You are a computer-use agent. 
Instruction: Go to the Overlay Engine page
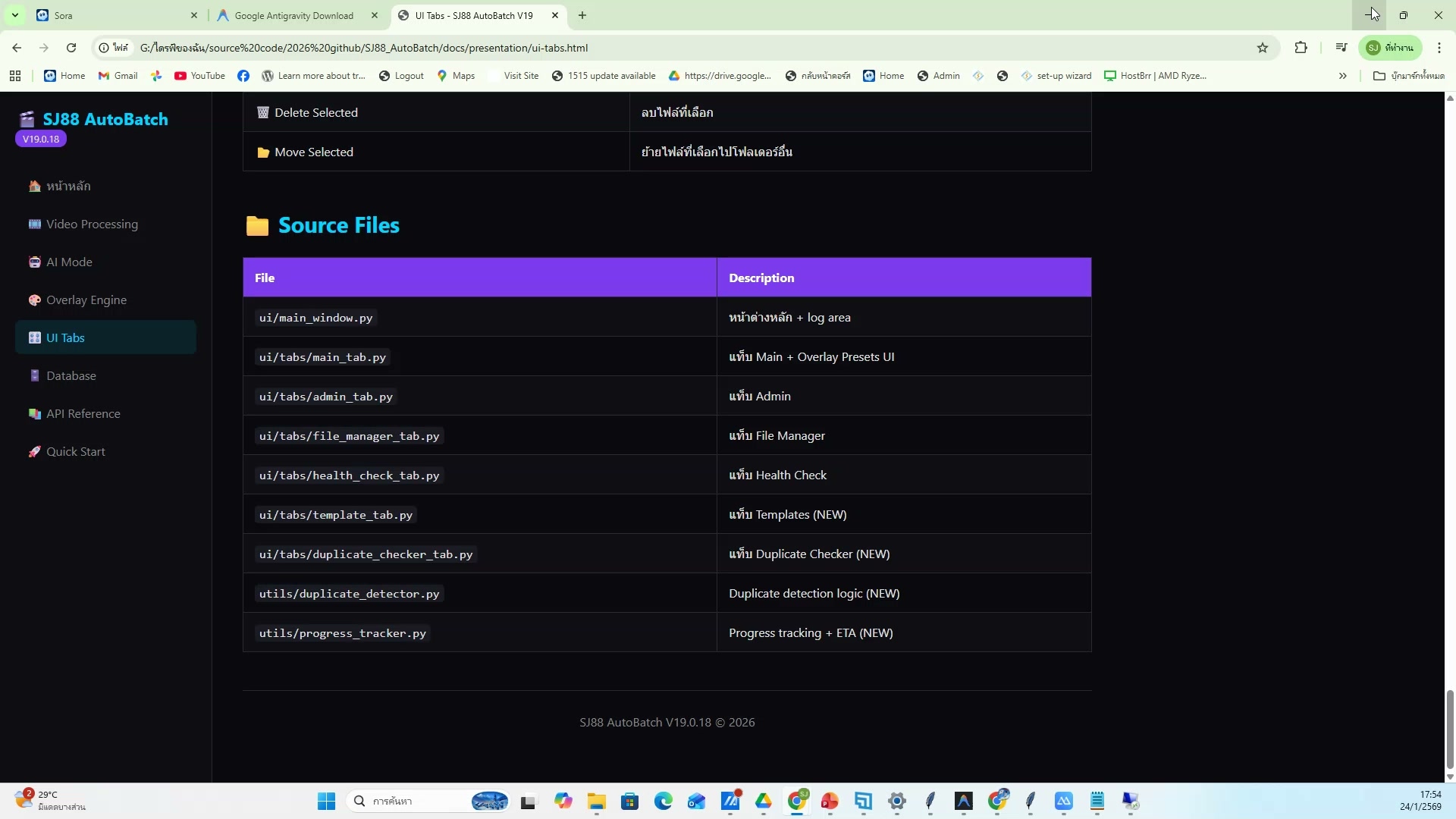click(86, 300)
